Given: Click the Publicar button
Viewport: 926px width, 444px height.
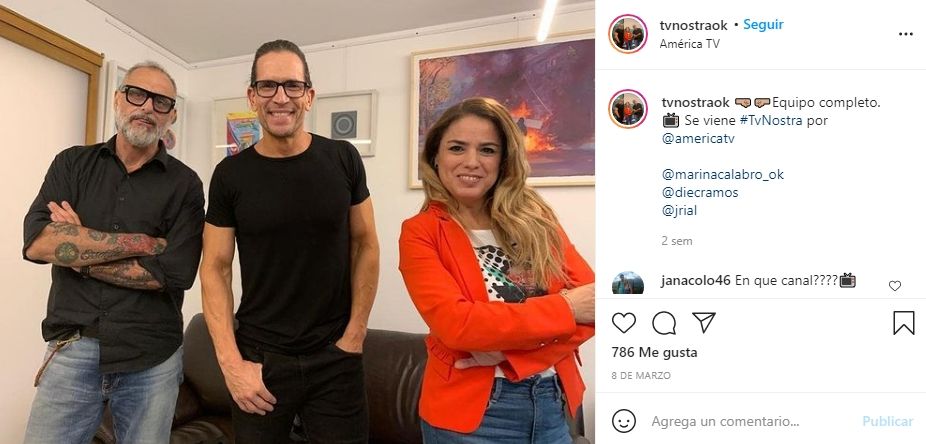Looking at the screenshot, I should (888, 422).
